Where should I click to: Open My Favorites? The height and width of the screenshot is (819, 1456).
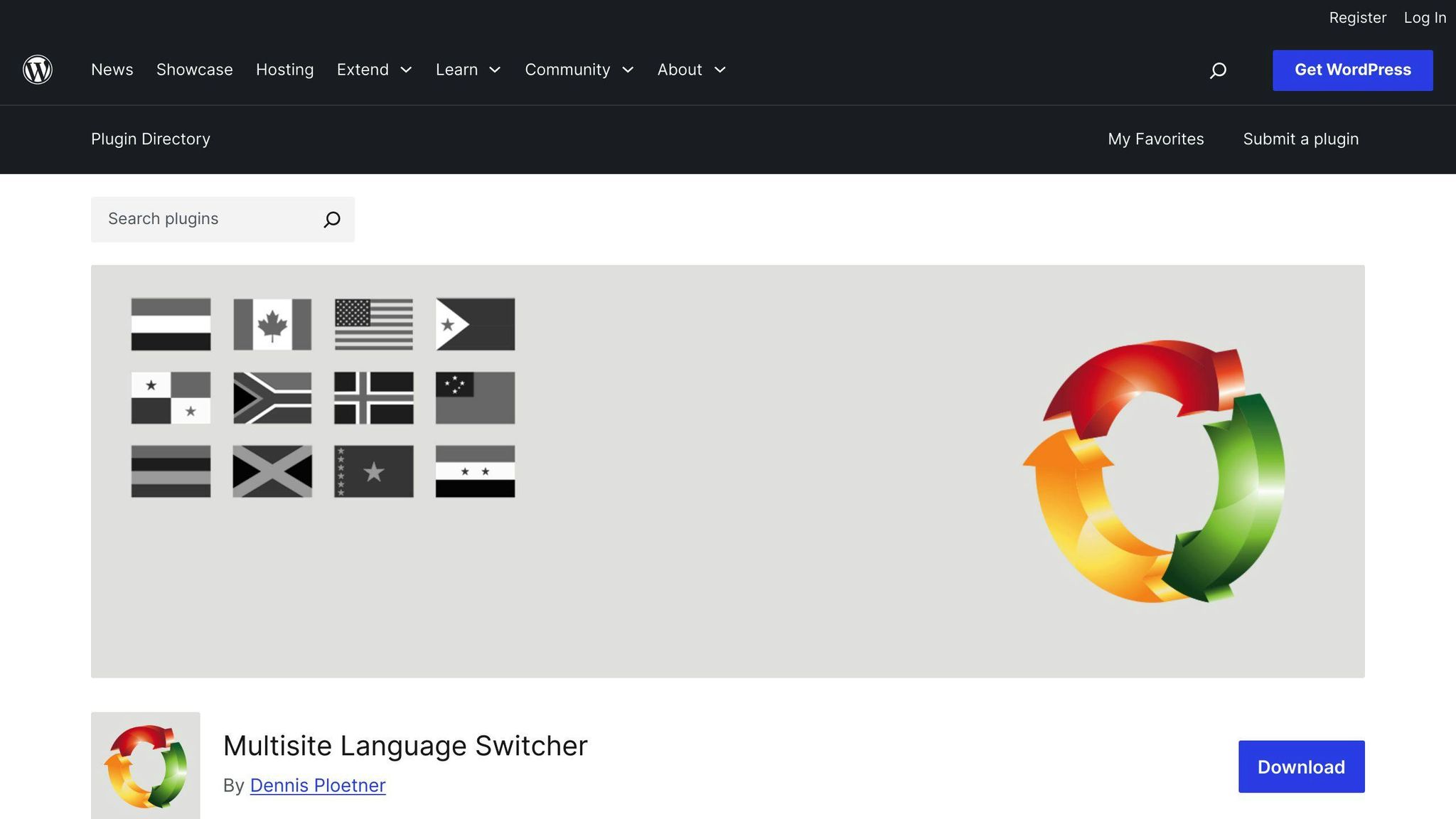[x=1156, y=139]
